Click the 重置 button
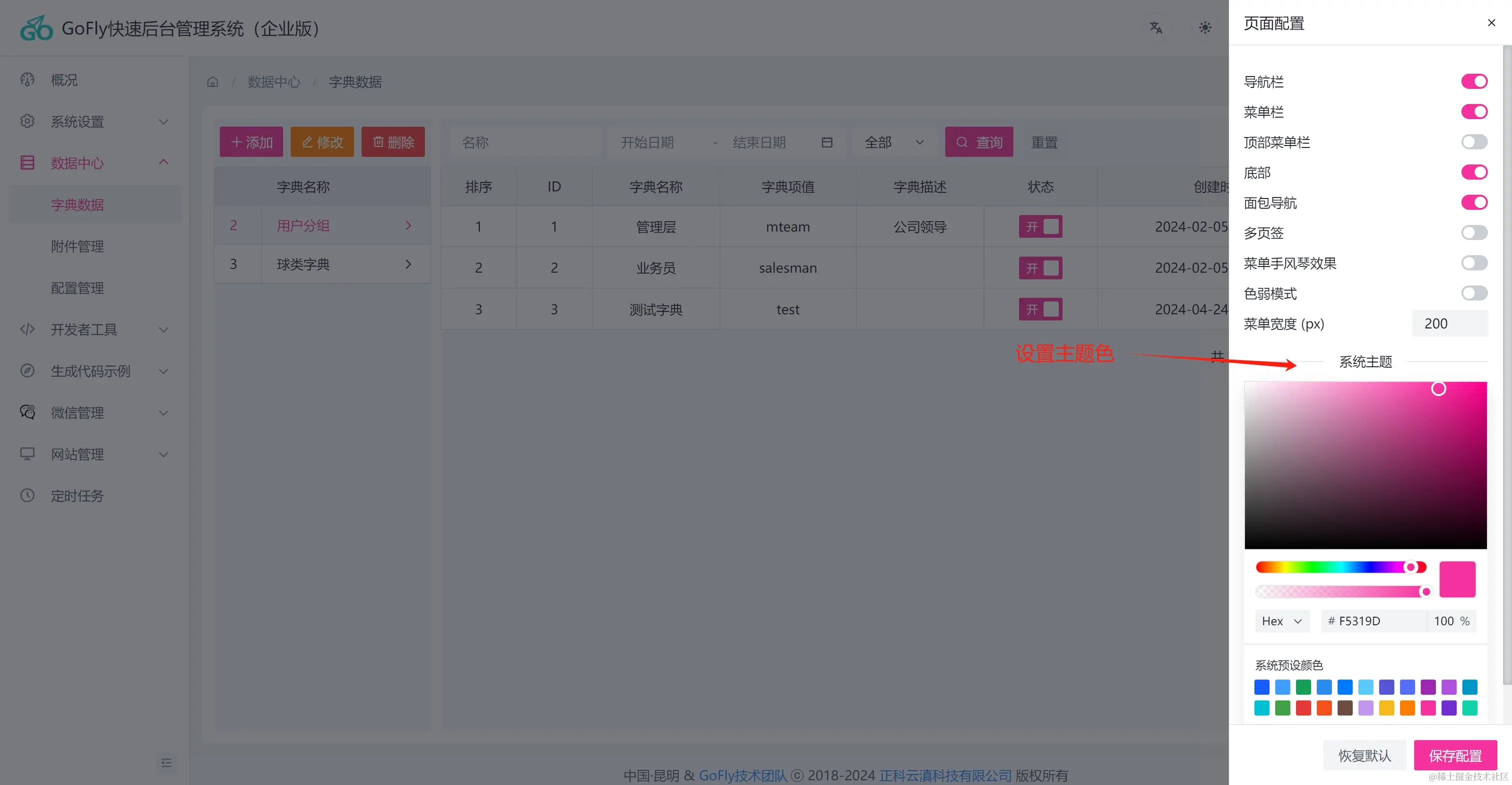The image size is (1512, 785). click(1044, 142)
